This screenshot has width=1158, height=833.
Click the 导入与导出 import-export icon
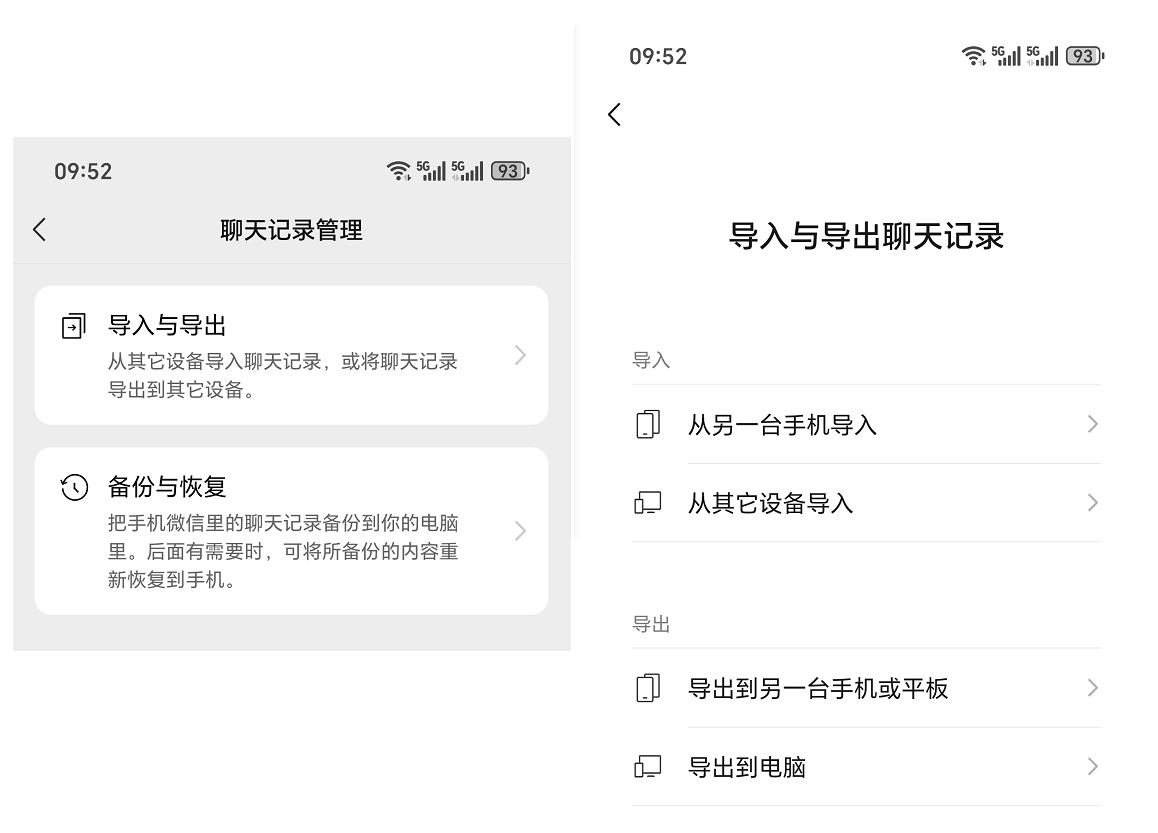(x=74, y=327)
